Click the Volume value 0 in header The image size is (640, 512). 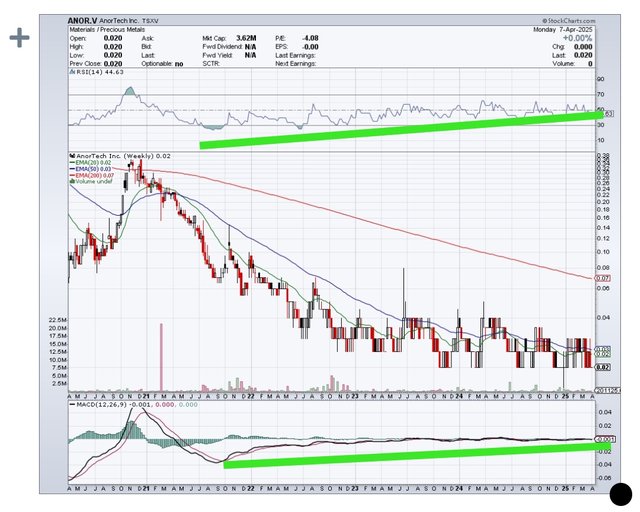tap(590, 64)
